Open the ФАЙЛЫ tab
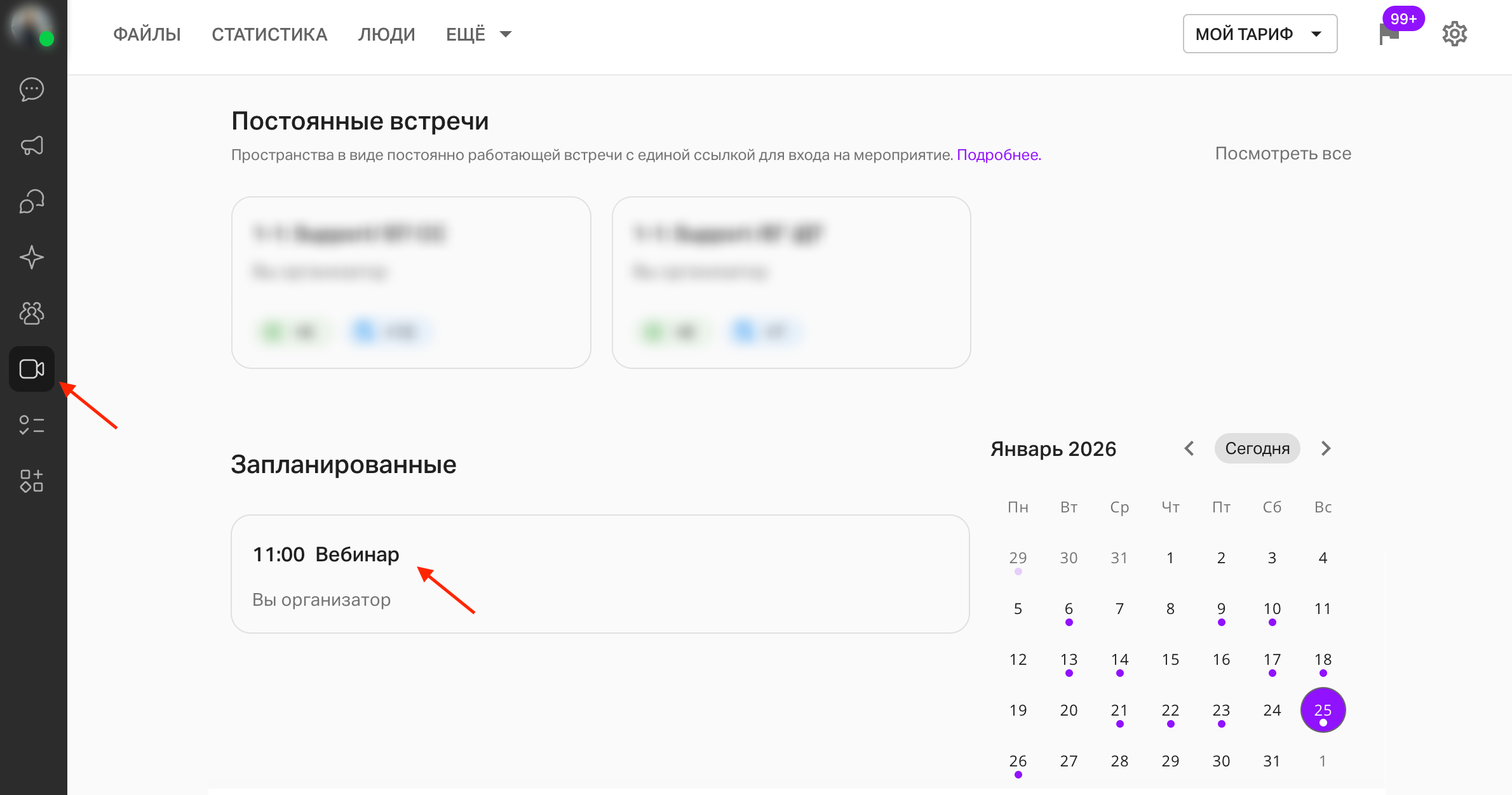 coord(147,34)
